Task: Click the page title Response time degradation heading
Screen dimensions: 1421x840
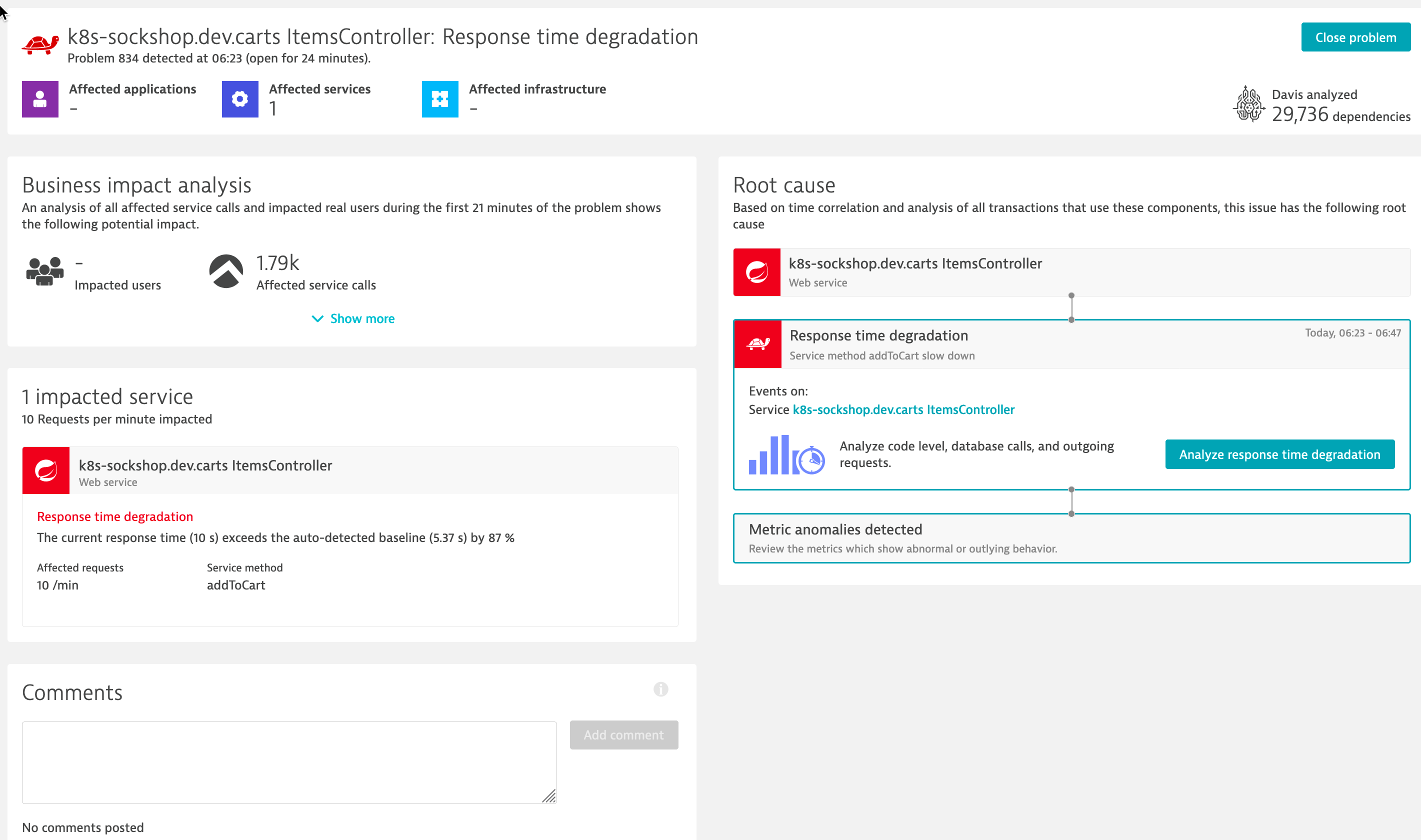Action: [382, 37]
